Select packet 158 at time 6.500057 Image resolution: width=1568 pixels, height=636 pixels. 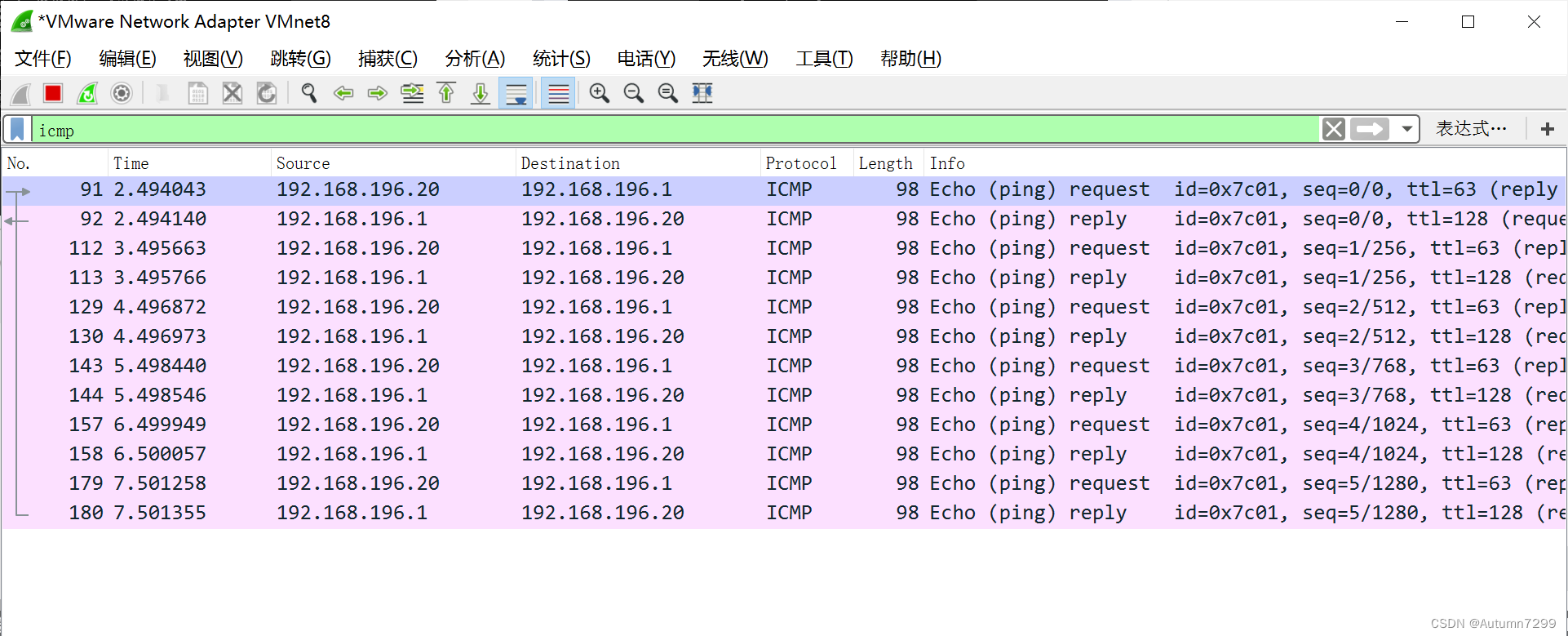coord(784,454)
